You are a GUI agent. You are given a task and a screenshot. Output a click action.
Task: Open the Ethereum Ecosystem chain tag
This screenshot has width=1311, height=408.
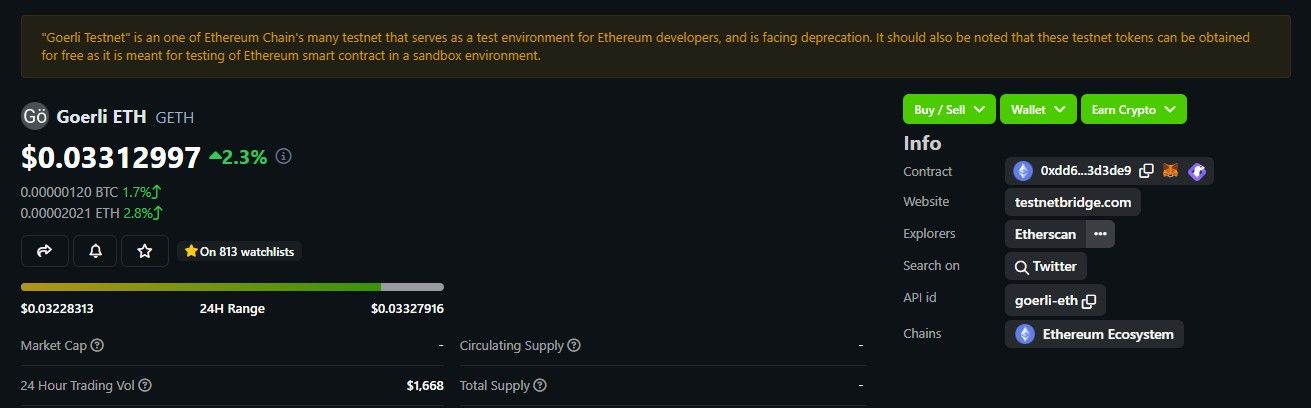click(x=1094, y=334)
